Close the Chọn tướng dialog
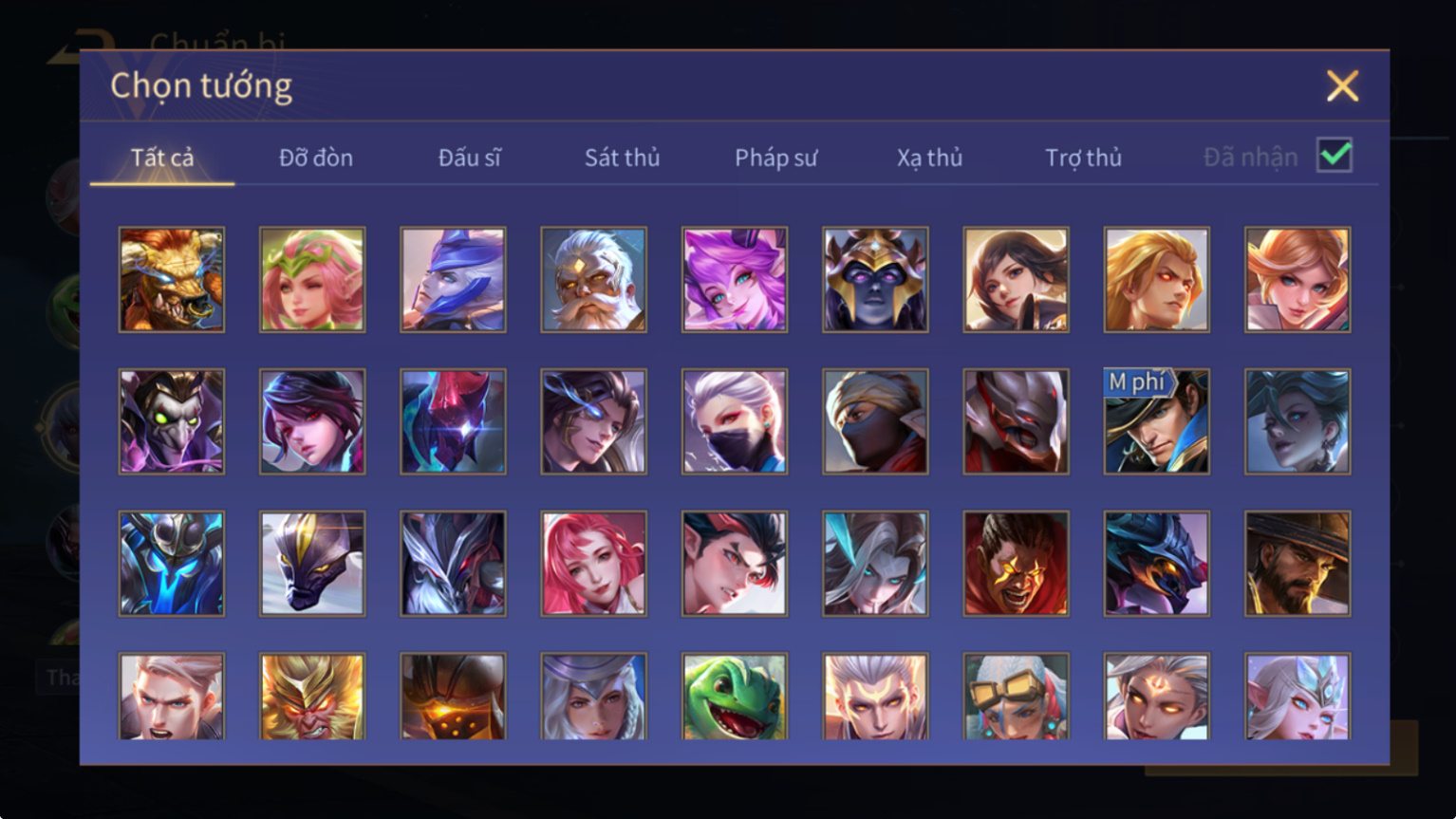This screenshot has height=819, width=1456. tap(1343, 86)
